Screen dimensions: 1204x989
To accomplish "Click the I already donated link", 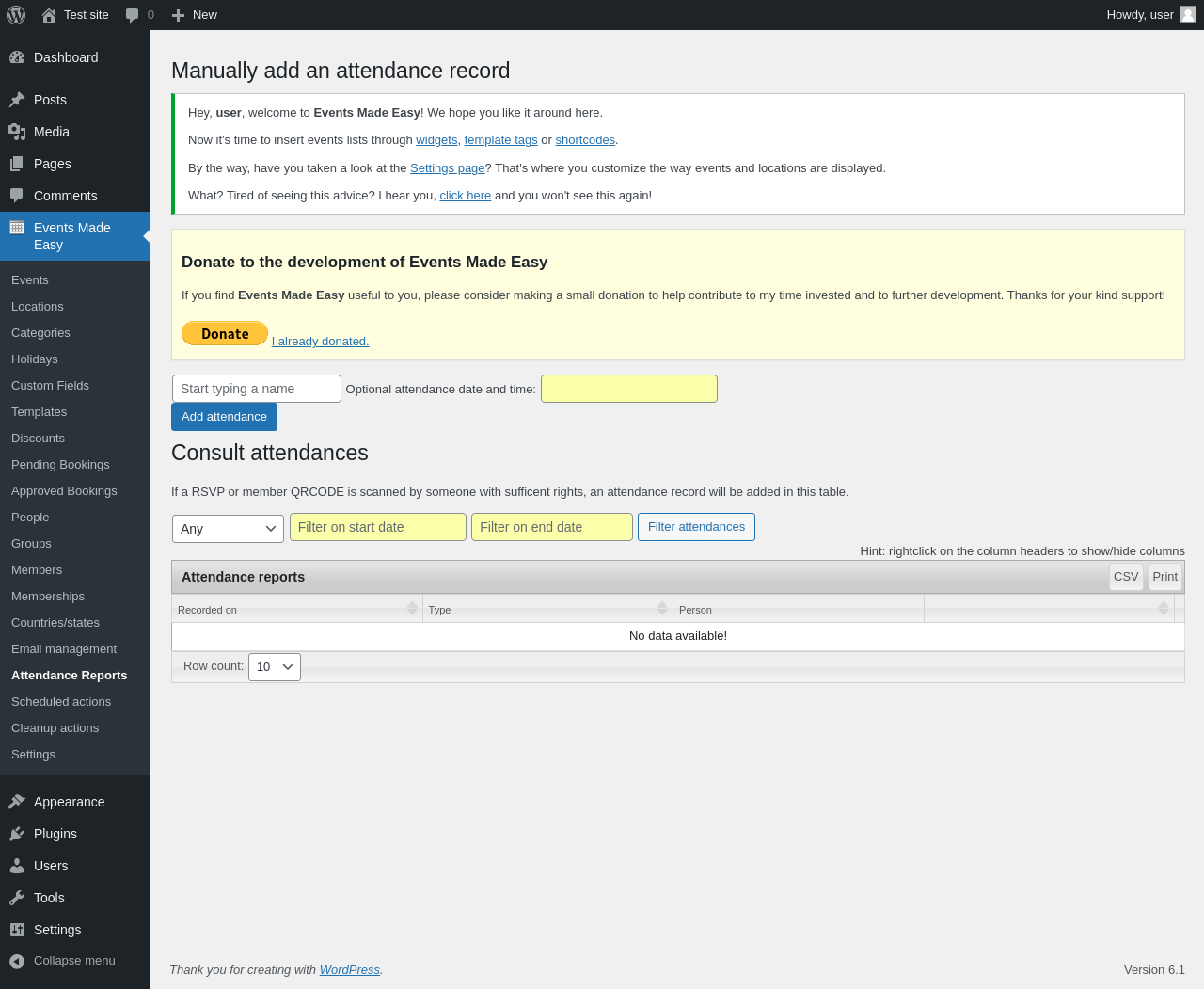I will (x=321, y=342).
